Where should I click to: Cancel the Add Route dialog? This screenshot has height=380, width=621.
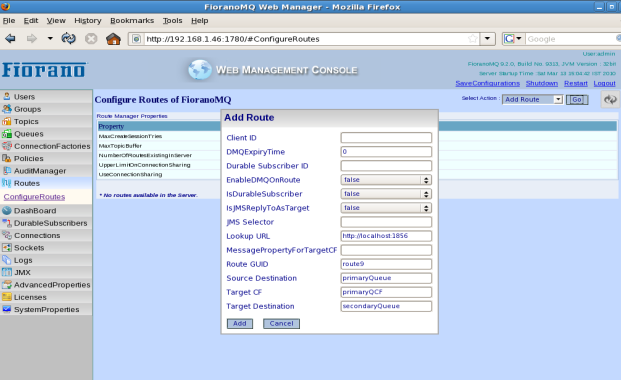pyautogui.click(x=281, y=324)
